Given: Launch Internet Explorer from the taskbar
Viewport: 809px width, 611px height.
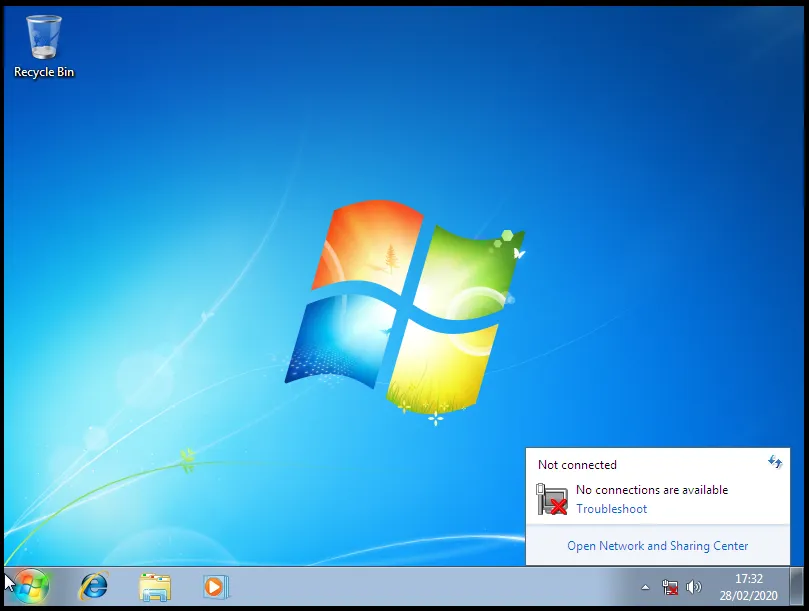Looking at the screenshot, I should pyautogui.click(x=94, y=588).
